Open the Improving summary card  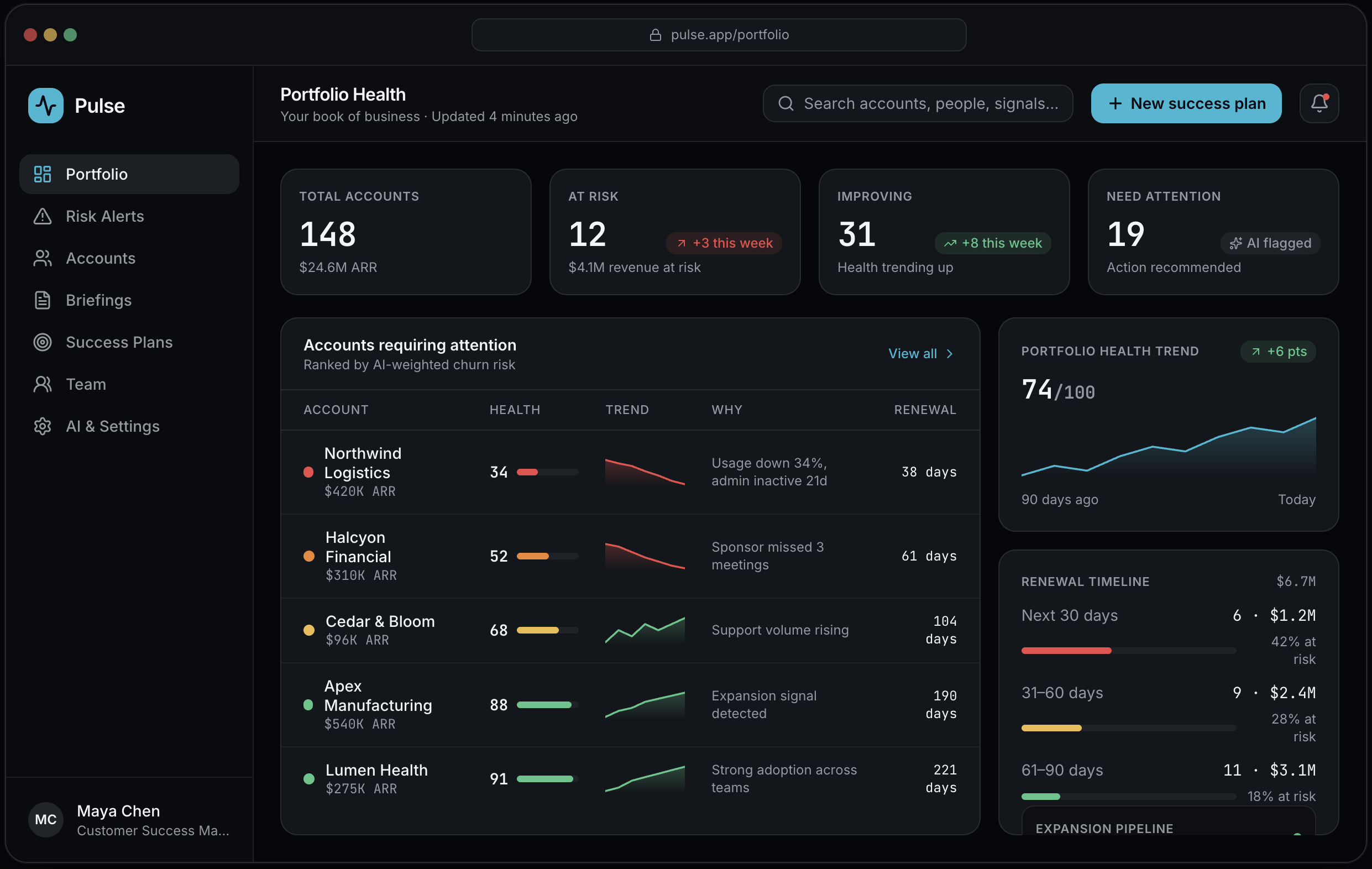coord(944,232)
